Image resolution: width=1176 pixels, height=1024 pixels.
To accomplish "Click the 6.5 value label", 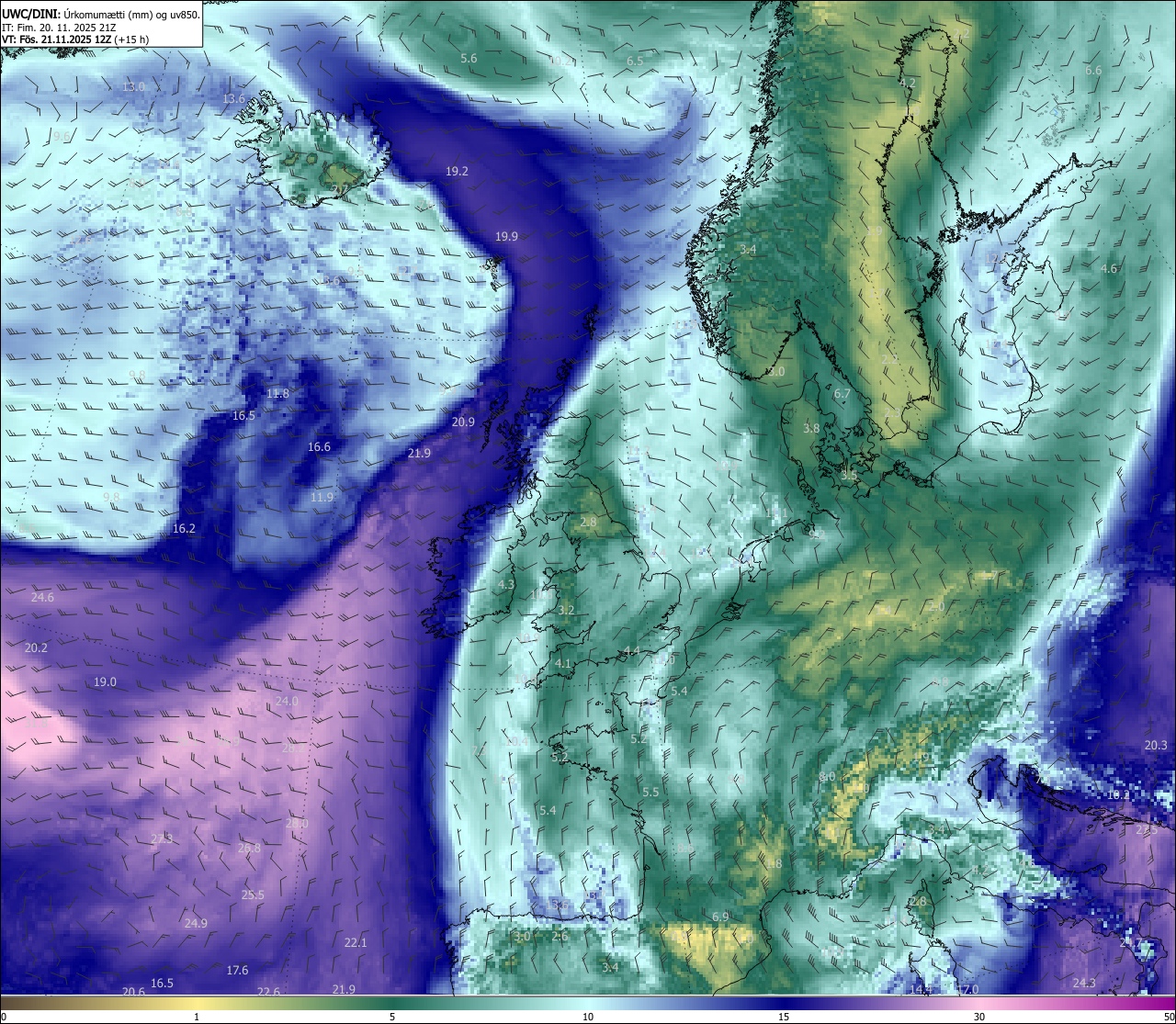I will pos(635,62).
